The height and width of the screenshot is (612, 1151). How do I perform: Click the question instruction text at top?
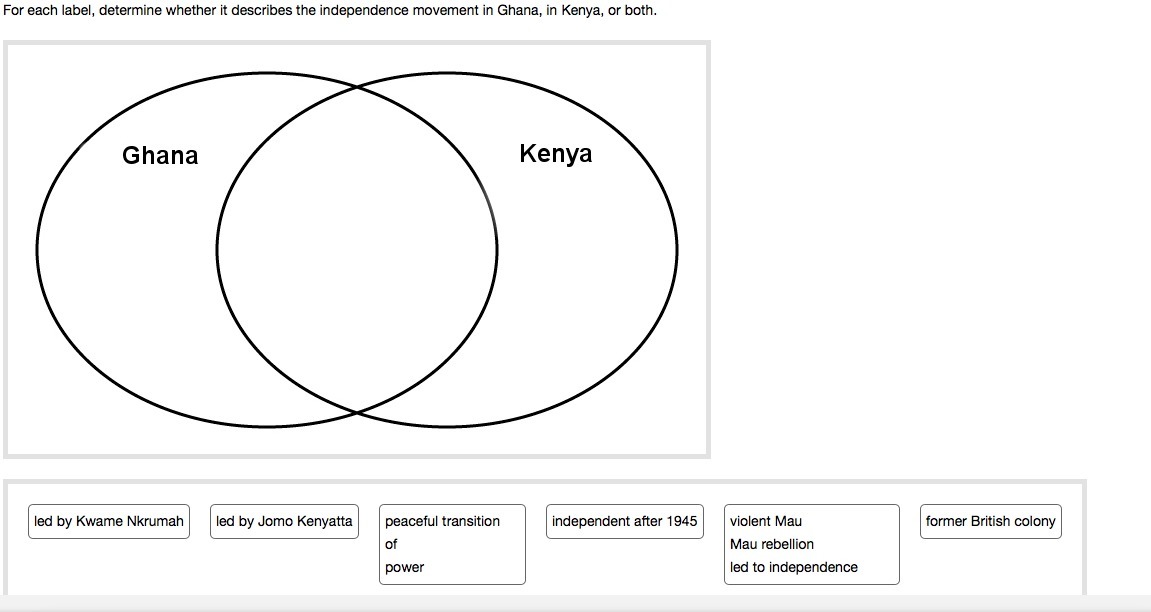[330, 11]
